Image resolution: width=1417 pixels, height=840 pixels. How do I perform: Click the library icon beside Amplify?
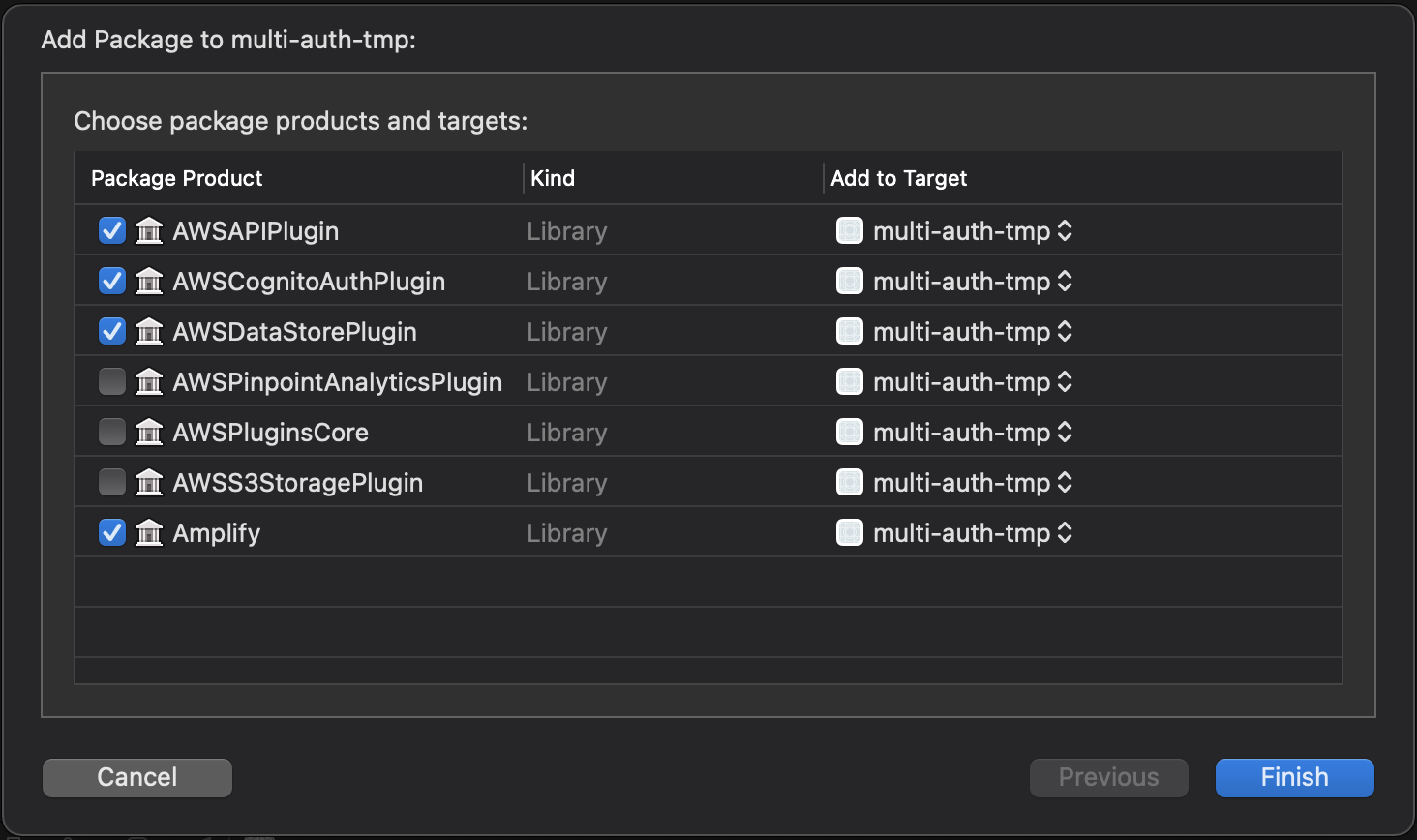[x=149, y=532]
